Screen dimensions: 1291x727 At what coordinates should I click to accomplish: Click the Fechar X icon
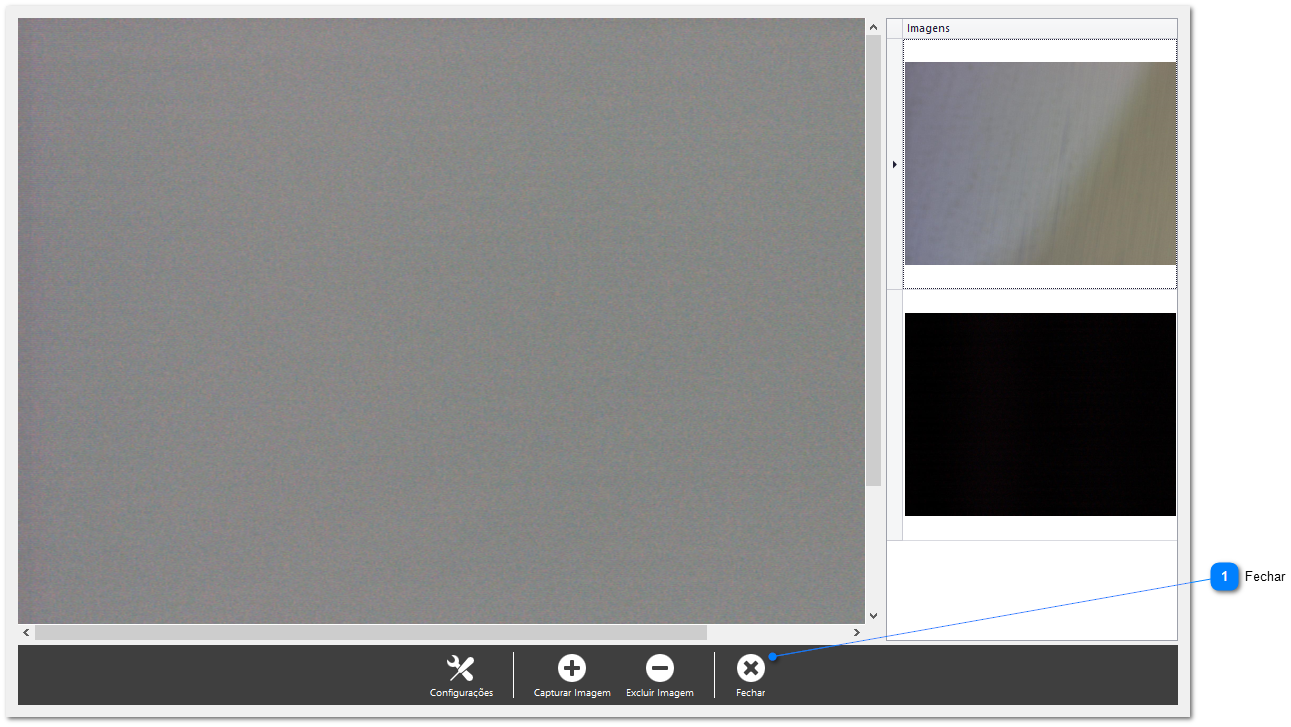click(x=750, y=668)
